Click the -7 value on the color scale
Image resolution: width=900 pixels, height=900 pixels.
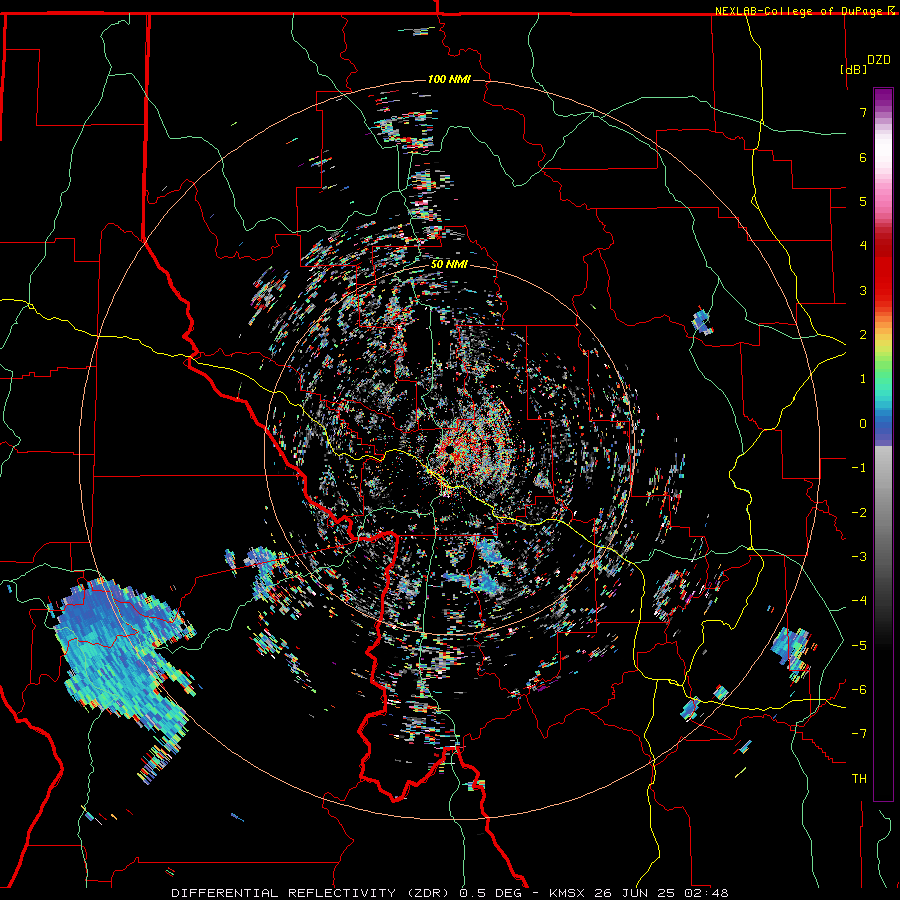[x=859, y=734]
